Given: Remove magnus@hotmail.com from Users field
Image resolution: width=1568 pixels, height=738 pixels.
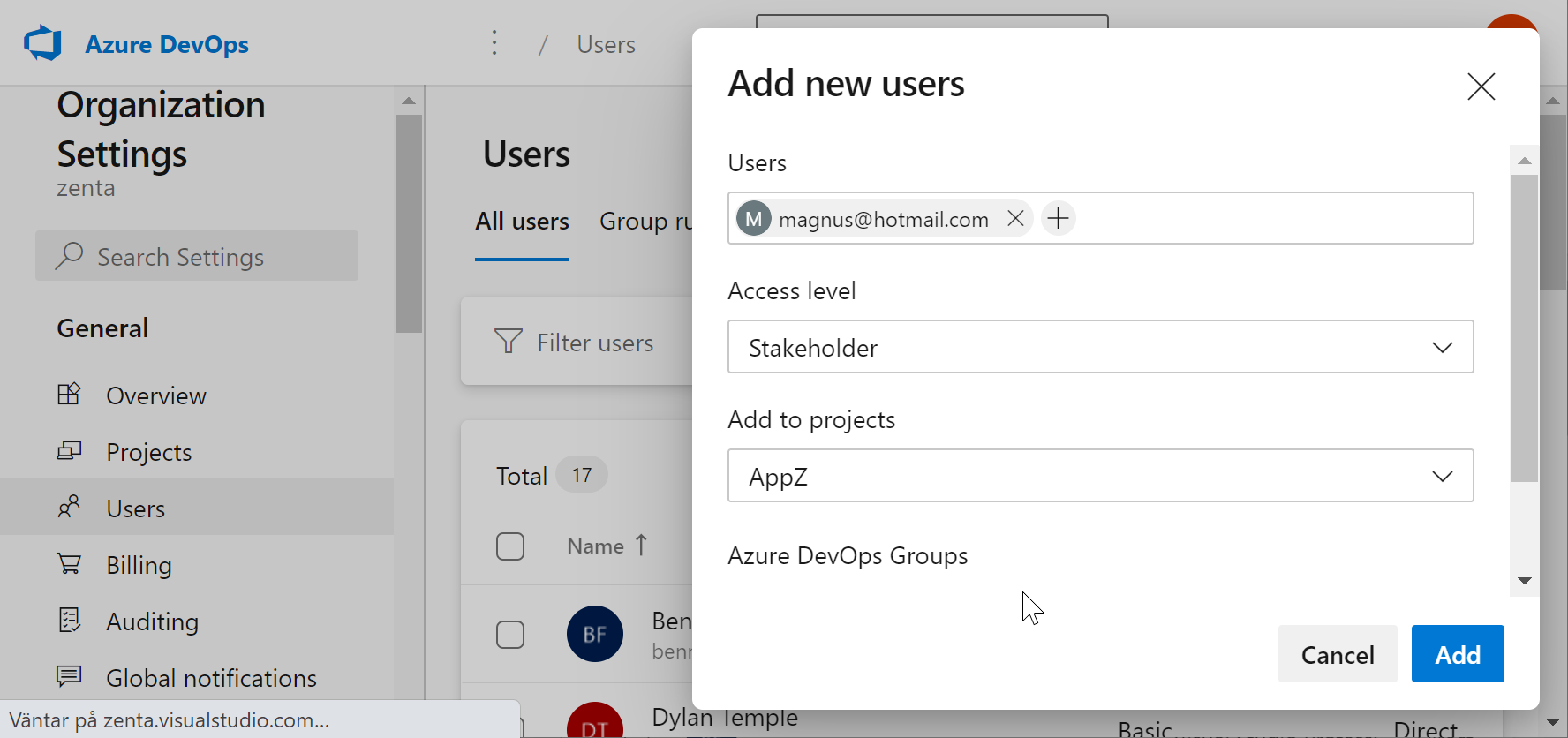Looking at the screenshot, I should coord(1015,218).
